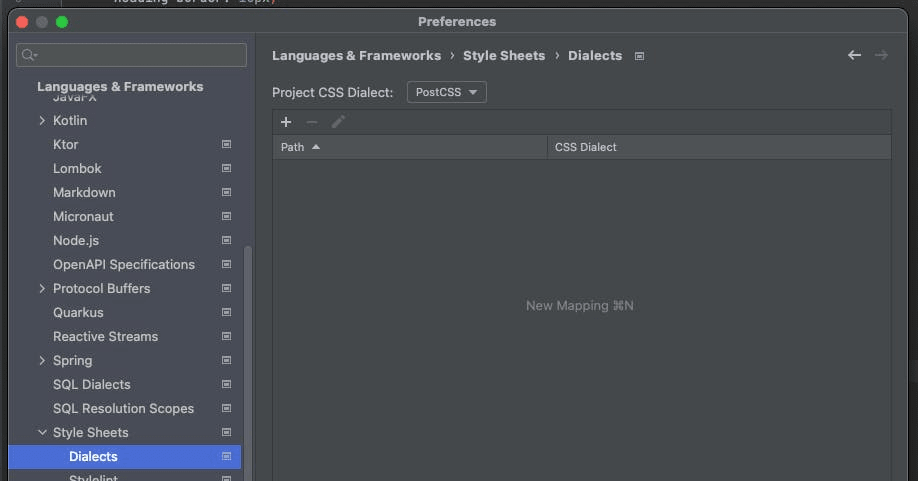This screenshot has width=918, height=481.
Task: Add a new dialect mapping with plus icon
Action: pos(286,122)
